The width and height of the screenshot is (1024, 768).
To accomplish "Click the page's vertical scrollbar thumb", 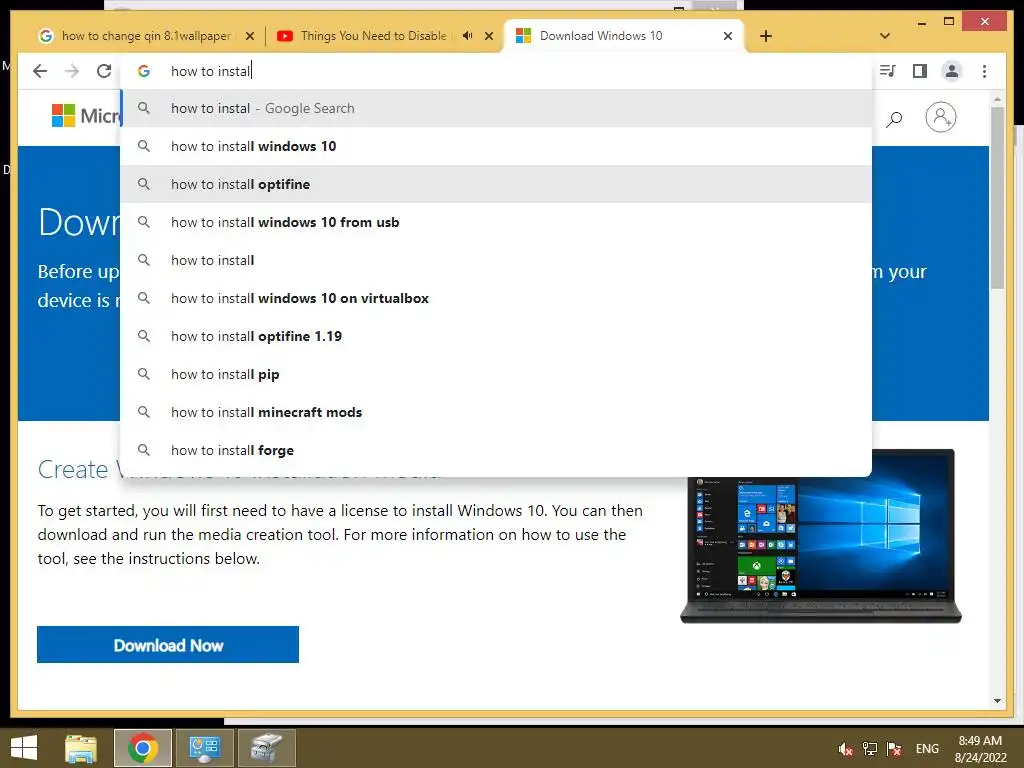I will [997, 196].
